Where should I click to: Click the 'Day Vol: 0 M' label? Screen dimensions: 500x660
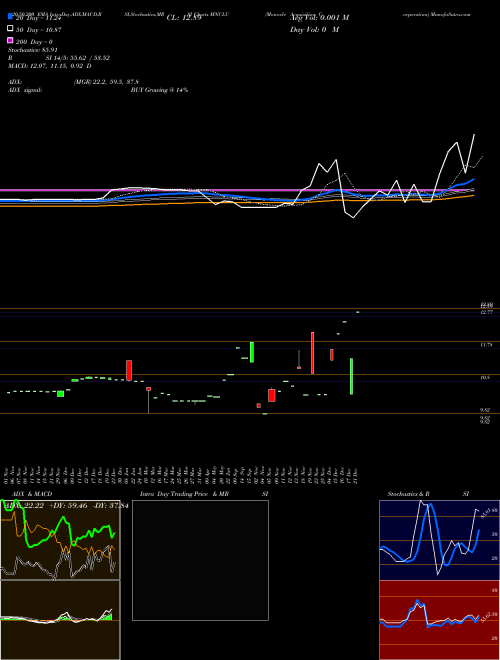click(314, 30)
